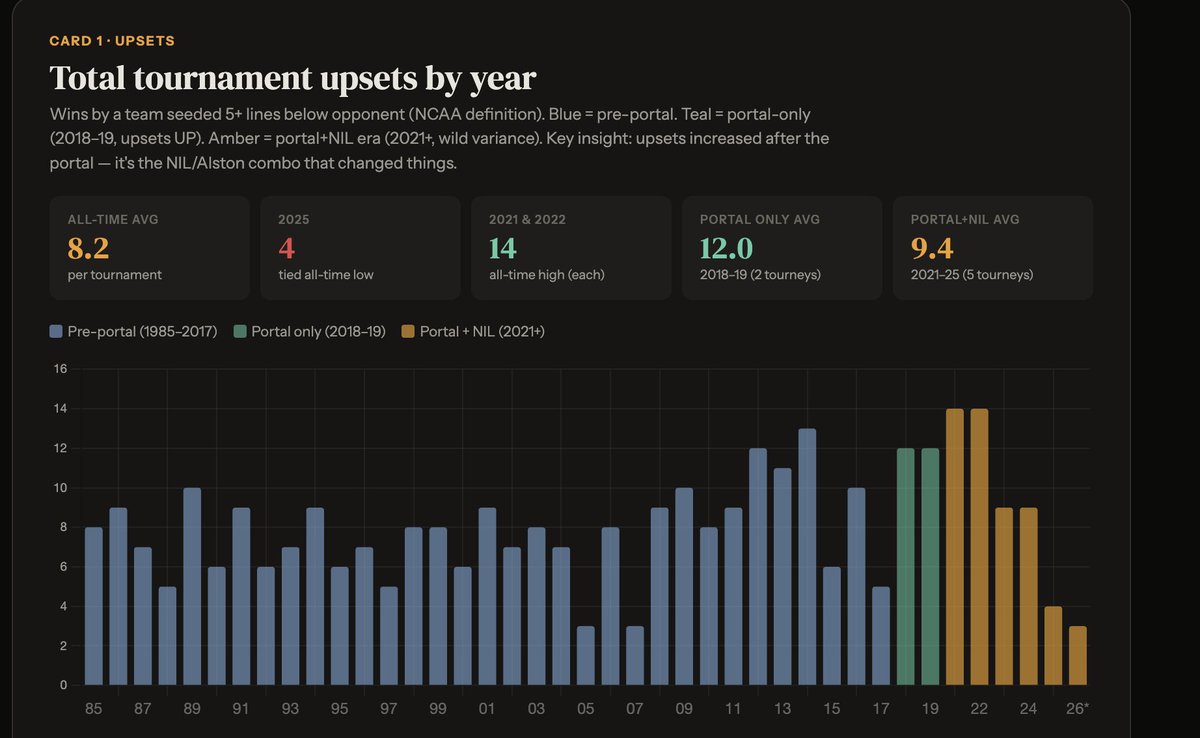Click the '16' y-axis label
This screenshot has height=738, width=1200.
click(60, 369)
